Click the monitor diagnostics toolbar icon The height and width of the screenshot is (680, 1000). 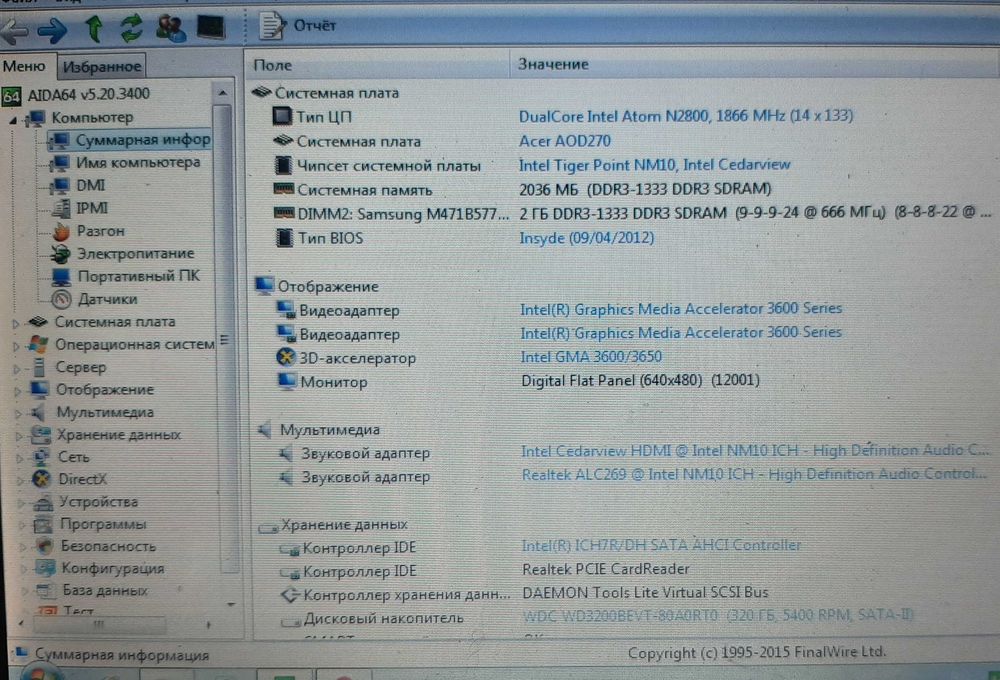click(210, 27)
